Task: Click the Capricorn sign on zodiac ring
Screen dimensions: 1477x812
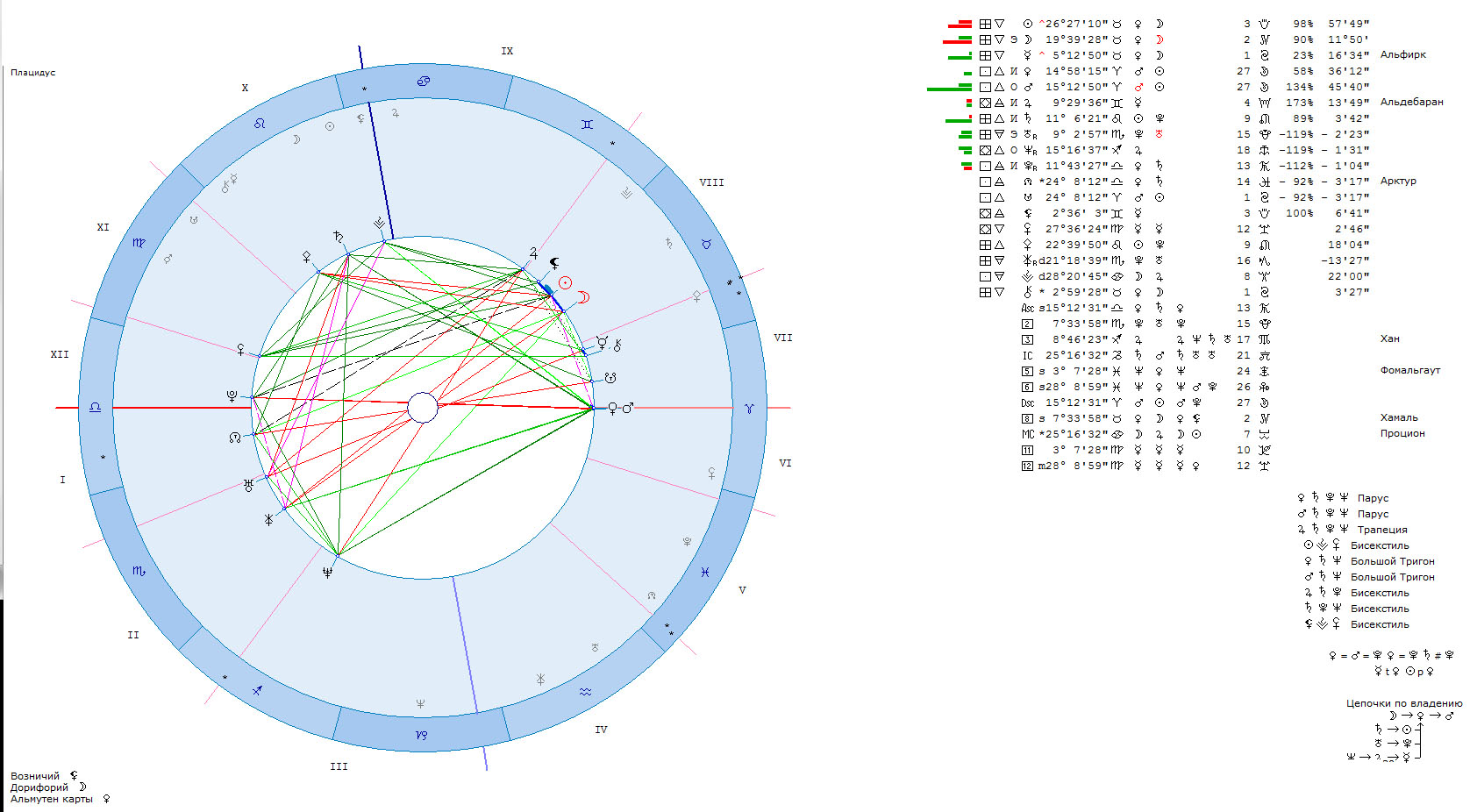Action: coord(422,735)
